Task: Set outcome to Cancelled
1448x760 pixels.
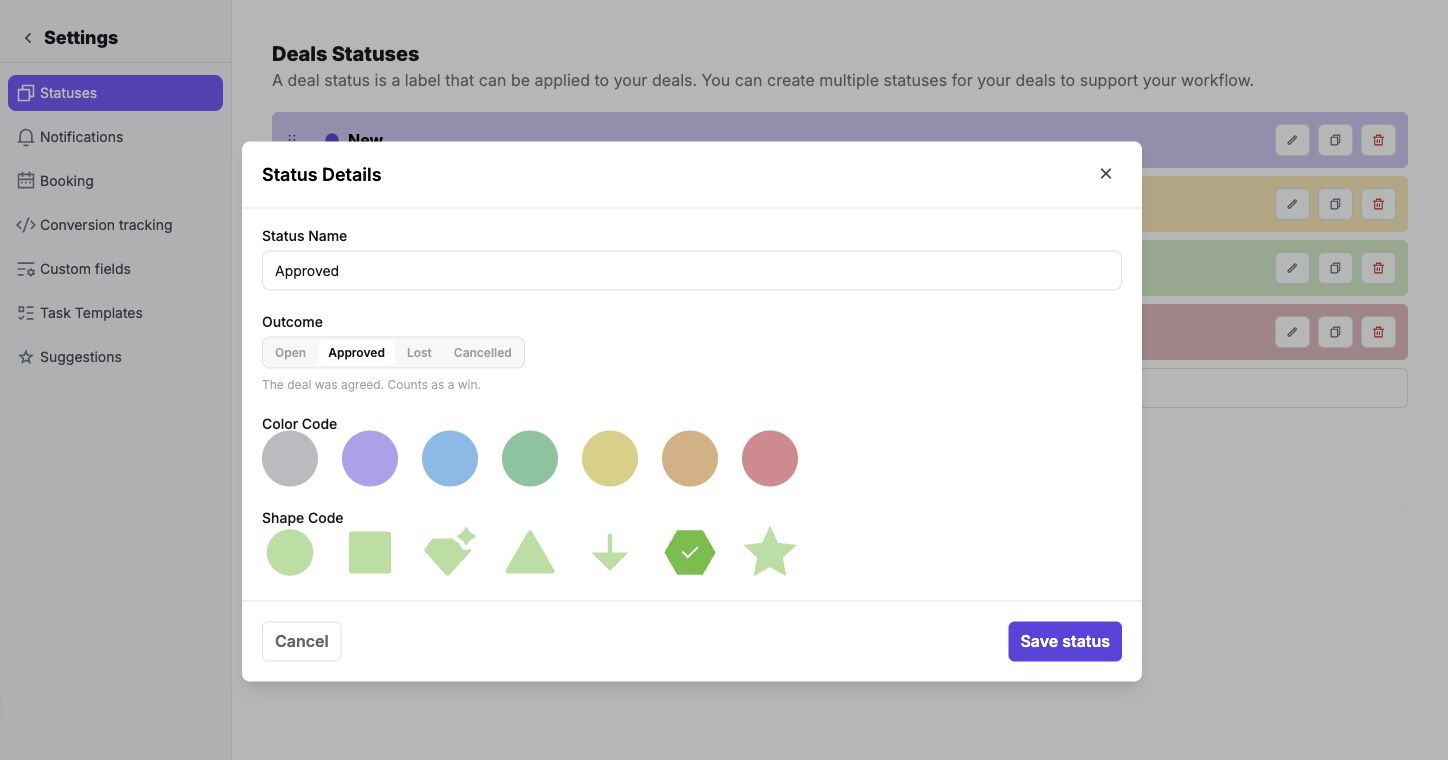Action: 482,353
